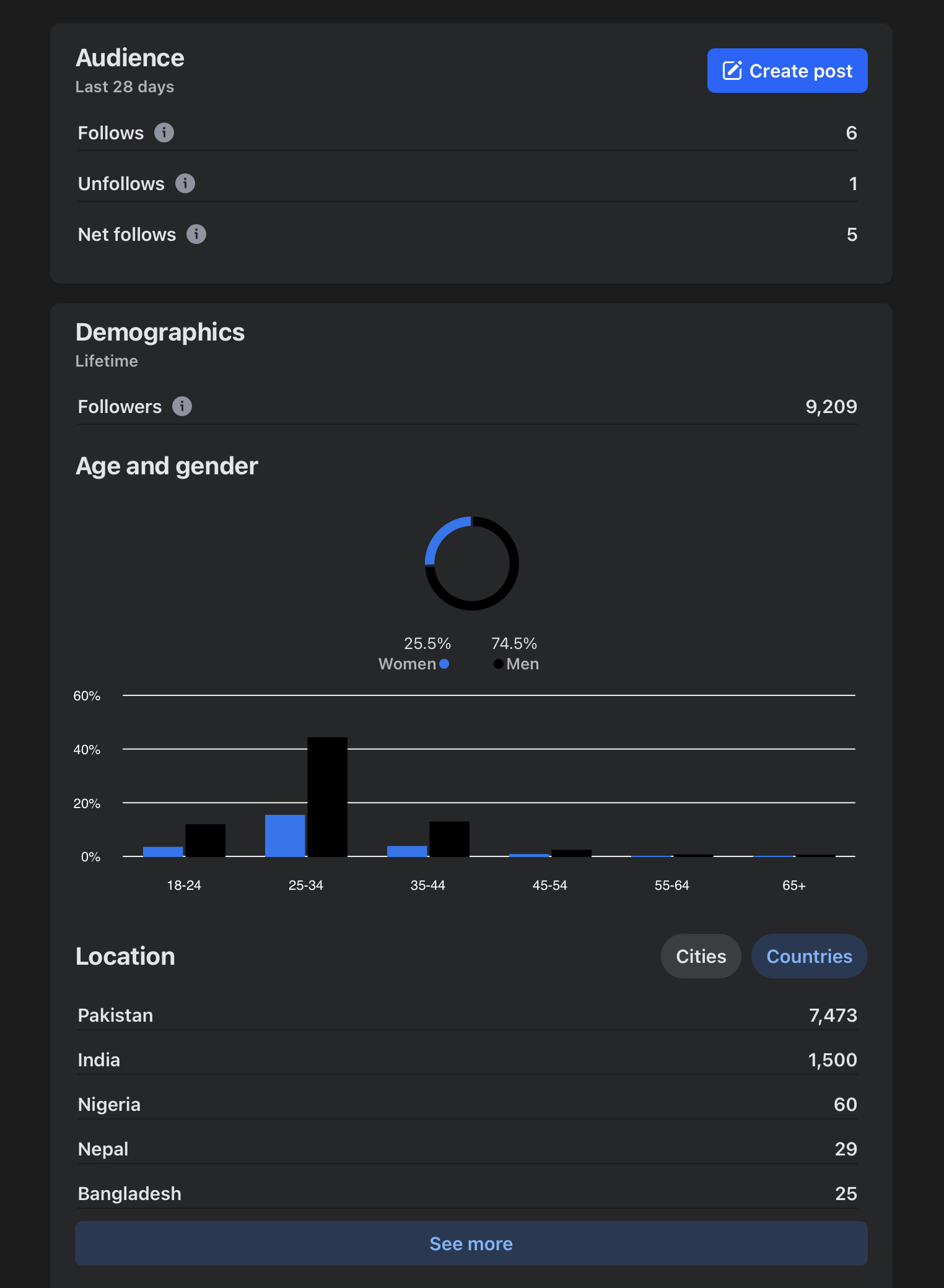Select the Countries location tab
Image resolution: width=944 pixels, height=1288 pixels.
point(809,956)
